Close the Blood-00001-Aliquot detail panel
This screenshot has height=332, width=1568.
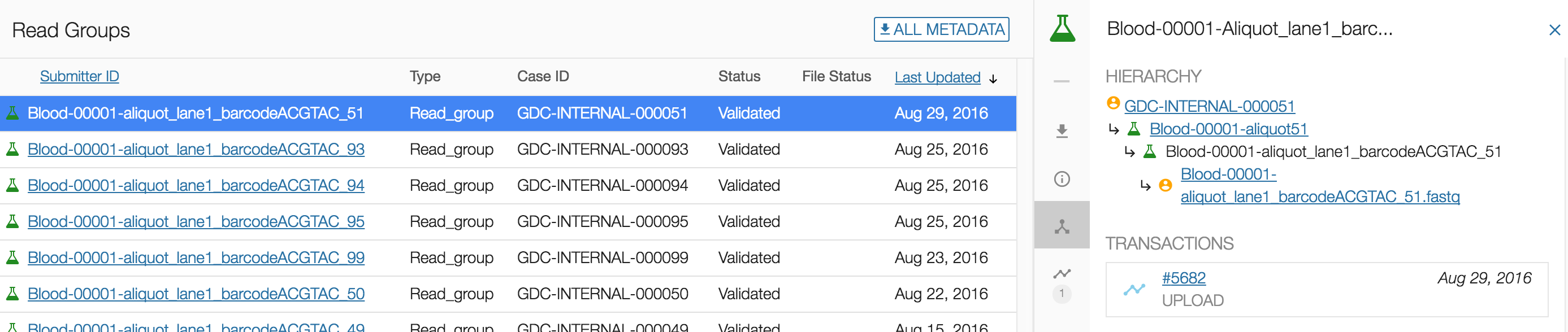click(1554, 30)
